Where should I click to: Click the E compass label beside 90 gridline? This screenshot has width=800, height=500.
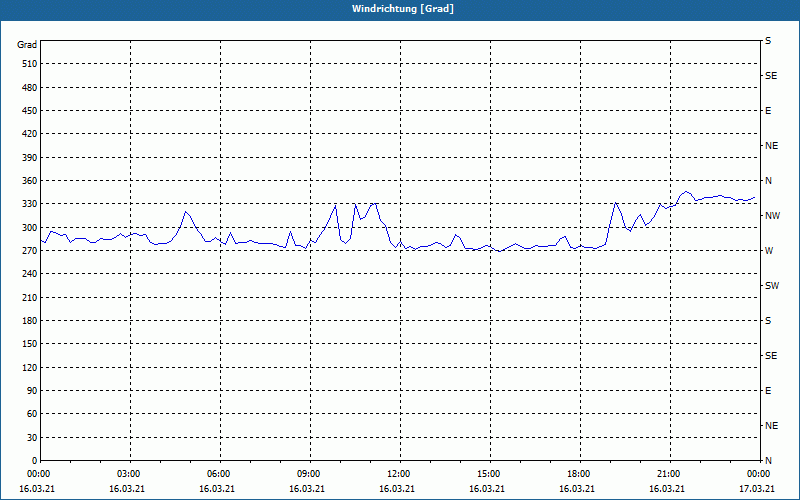pos(768,391)
